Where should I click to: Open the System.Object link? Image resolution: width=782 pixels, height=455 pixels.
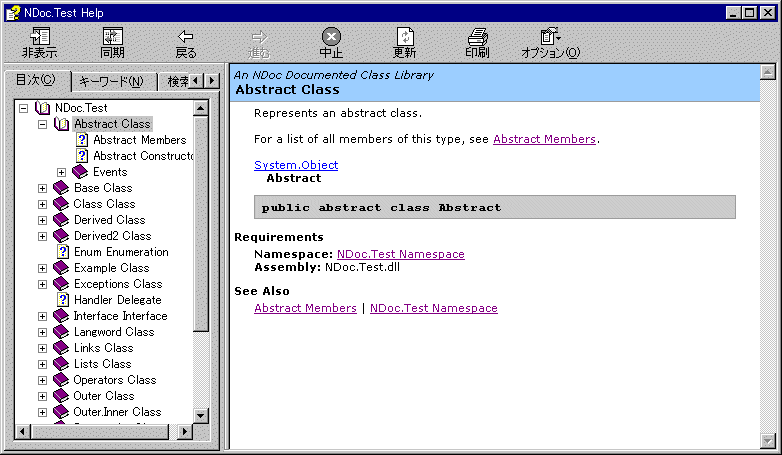[x=296, y=165]
